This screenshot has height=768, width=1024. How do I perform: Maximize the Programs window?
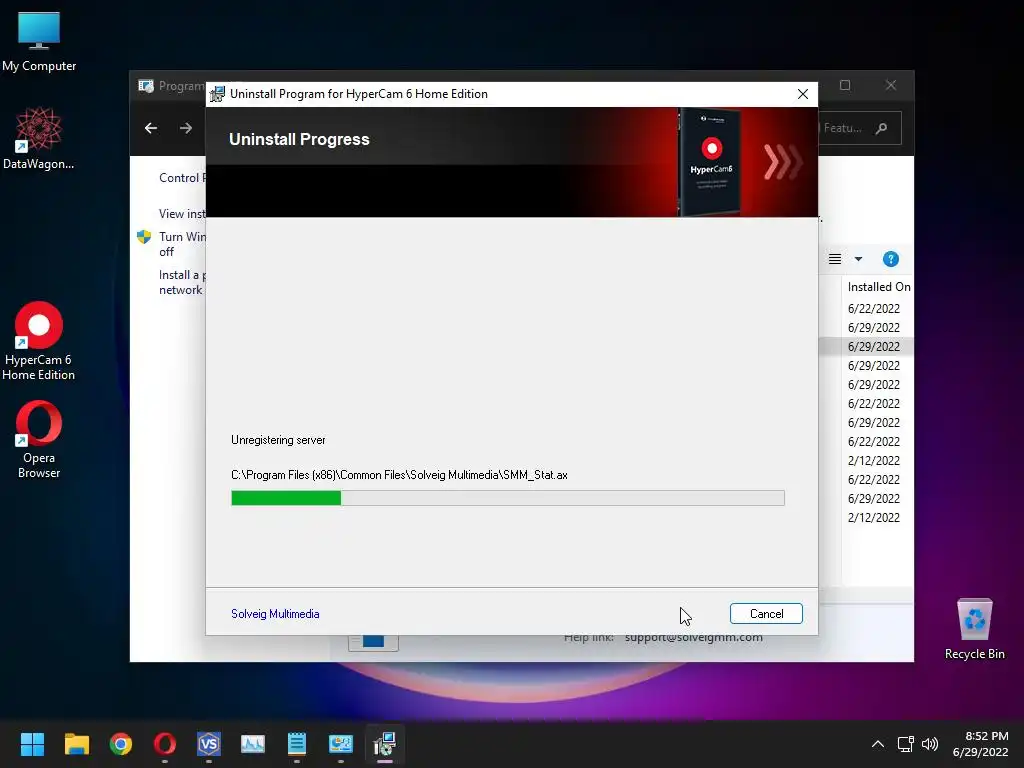(x=845, y=86)
